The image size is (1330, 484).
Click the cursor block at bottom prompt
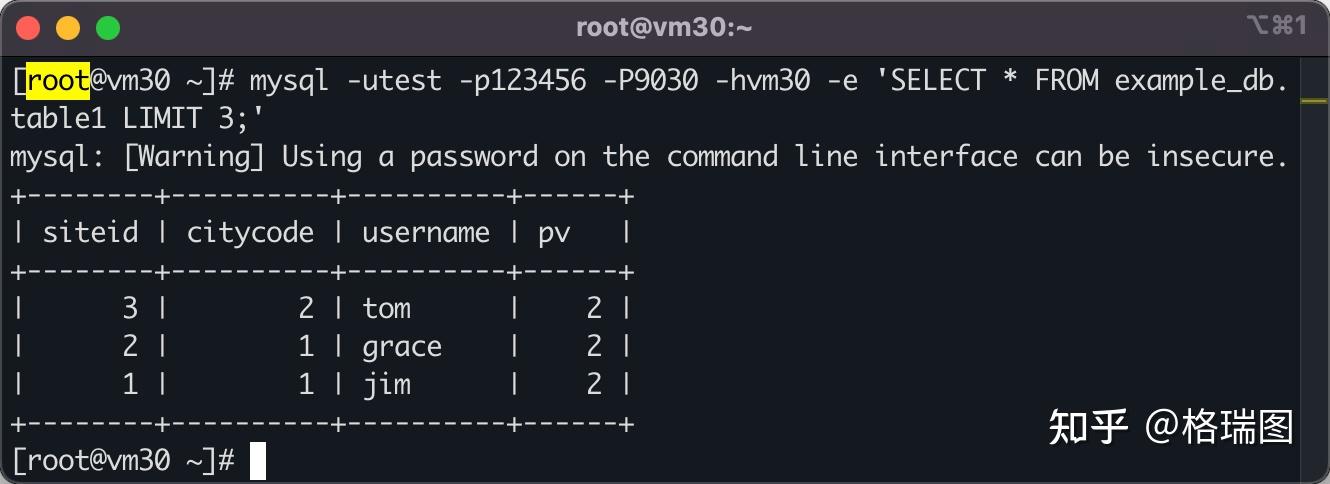(x=258, y=461)
